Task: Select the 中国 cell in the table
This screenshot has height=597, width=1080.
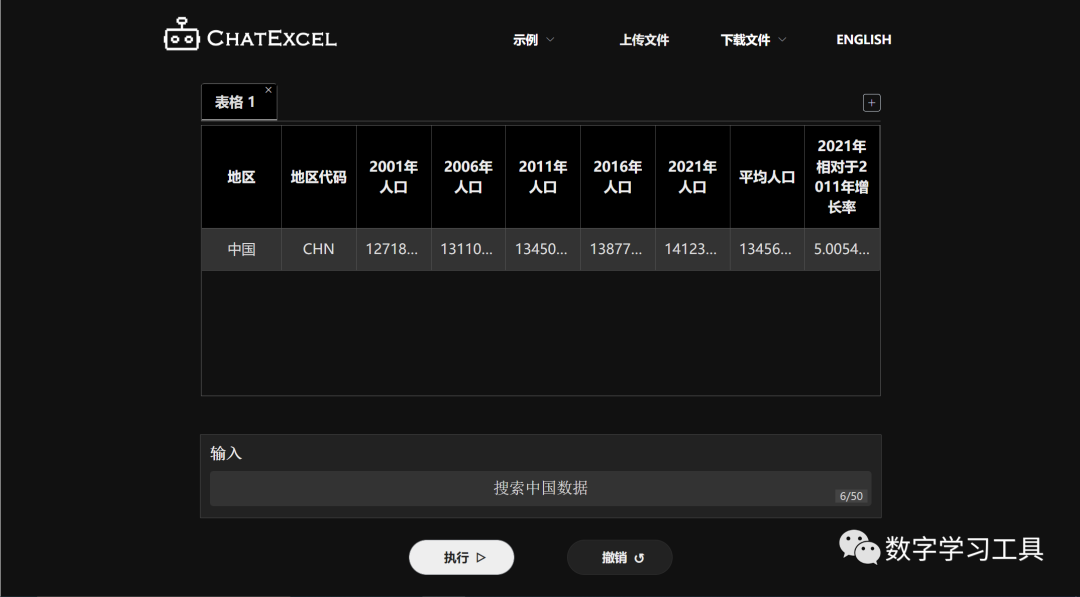Action: (x=241, y=249)
